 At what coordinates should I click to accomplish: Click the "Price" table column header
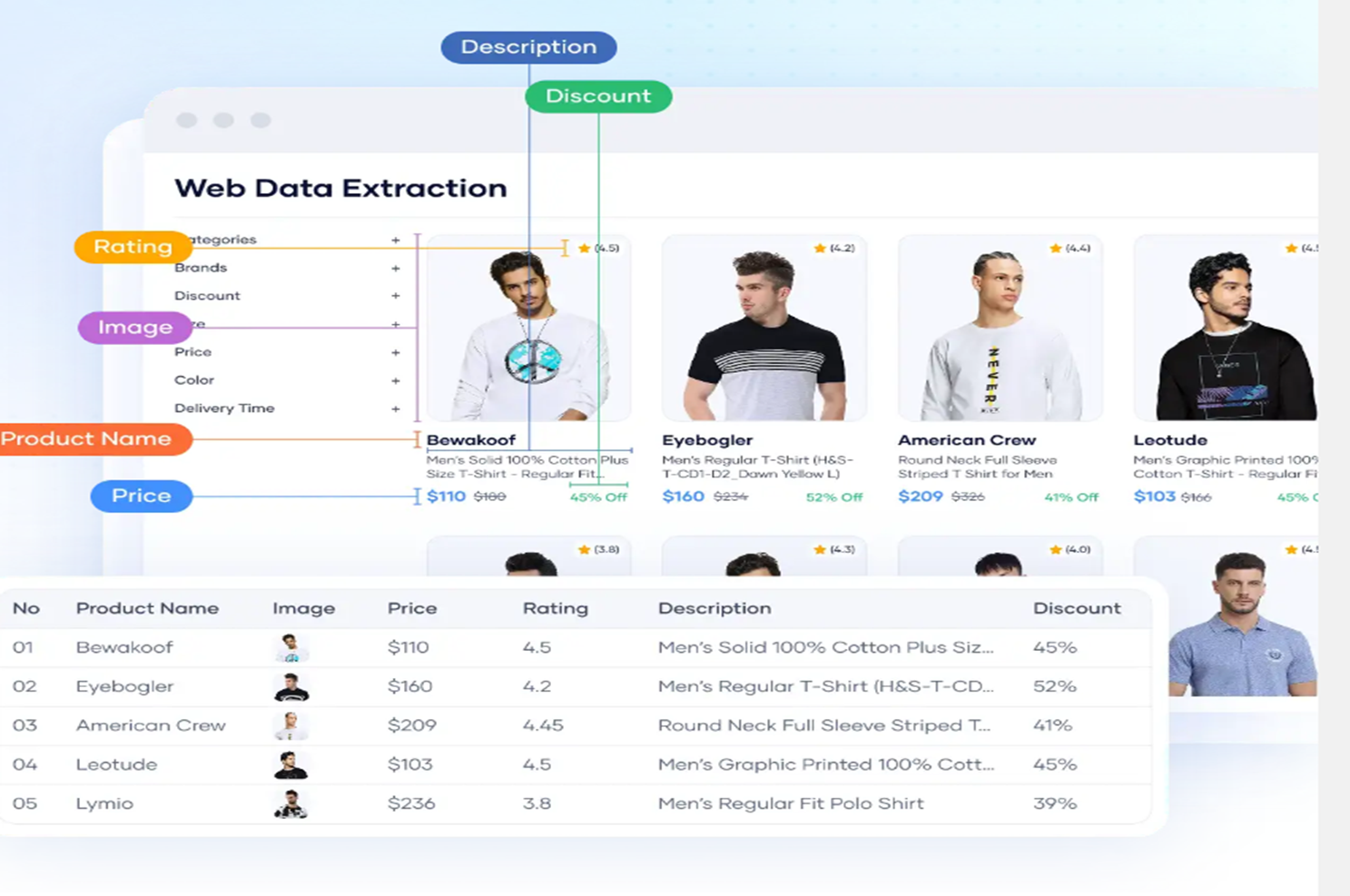(x=412, y=608)
